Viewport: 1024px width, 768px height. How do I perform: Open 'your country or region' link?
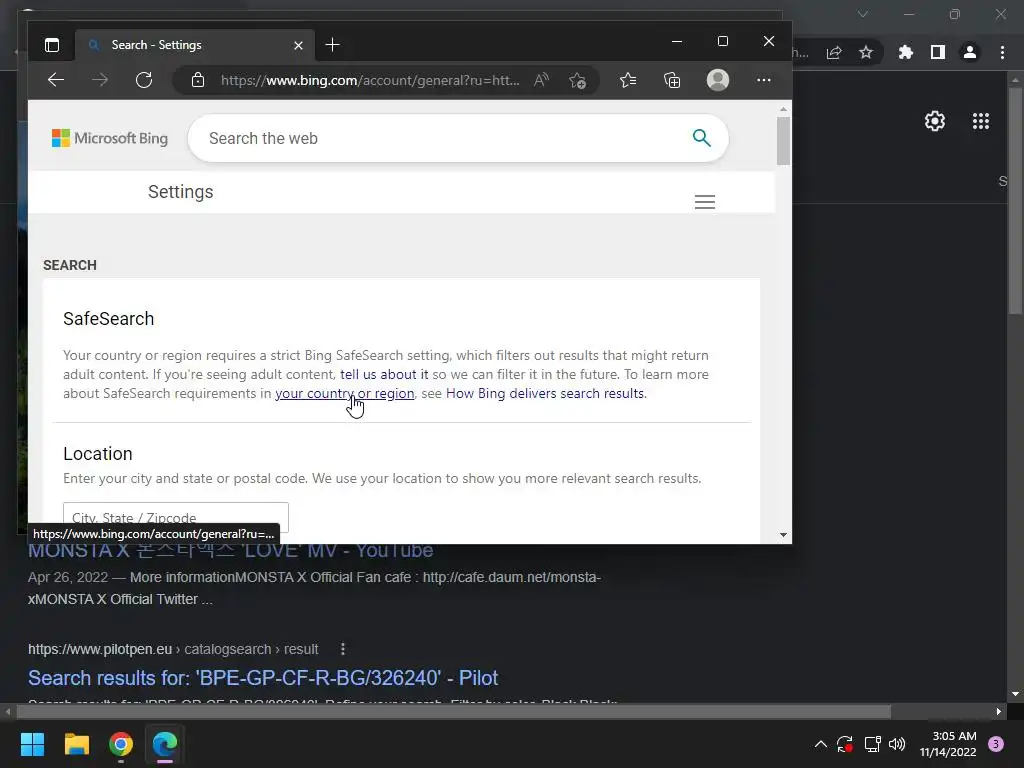click(x=344, y=393)
